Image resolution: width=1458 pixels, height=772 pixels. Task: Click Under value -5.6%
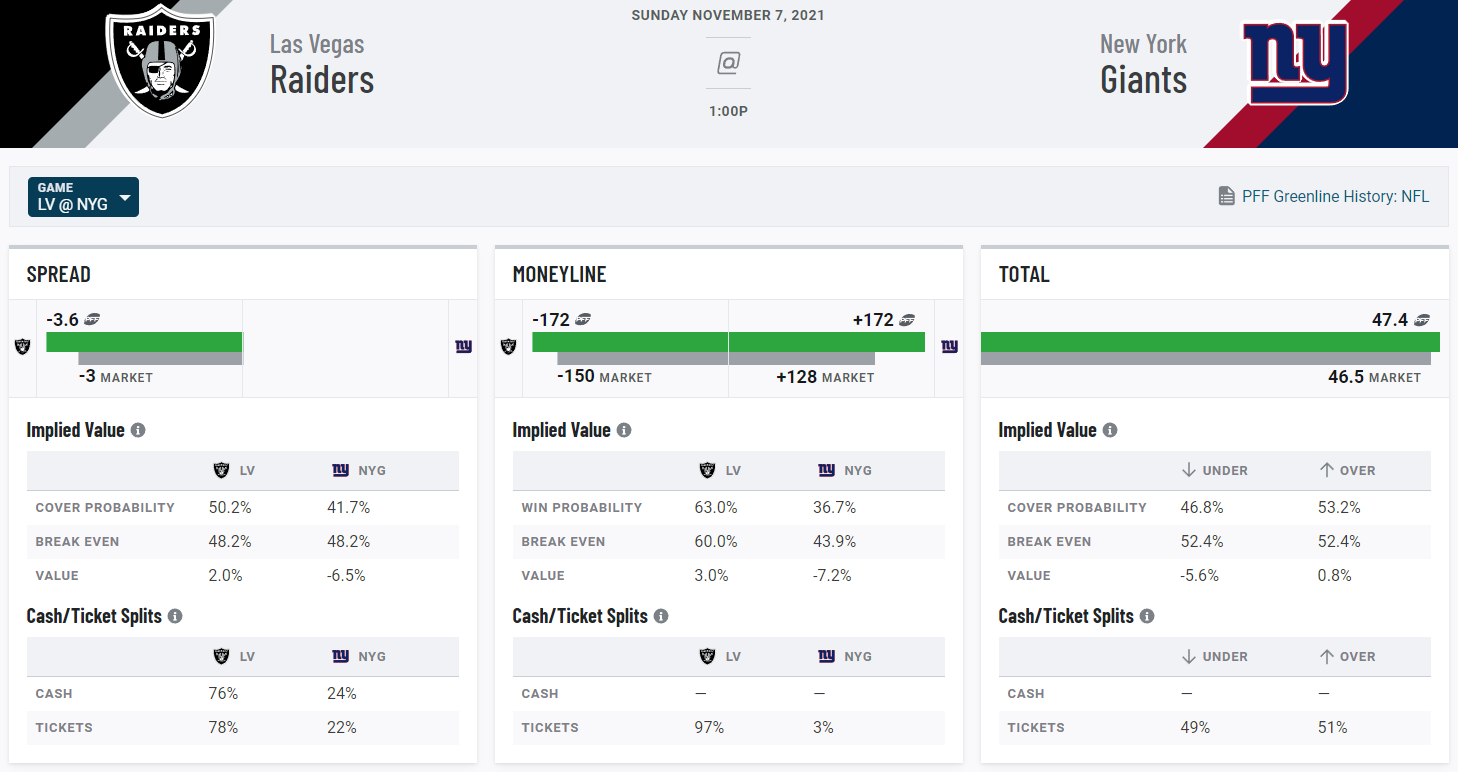click(1200, 575)
